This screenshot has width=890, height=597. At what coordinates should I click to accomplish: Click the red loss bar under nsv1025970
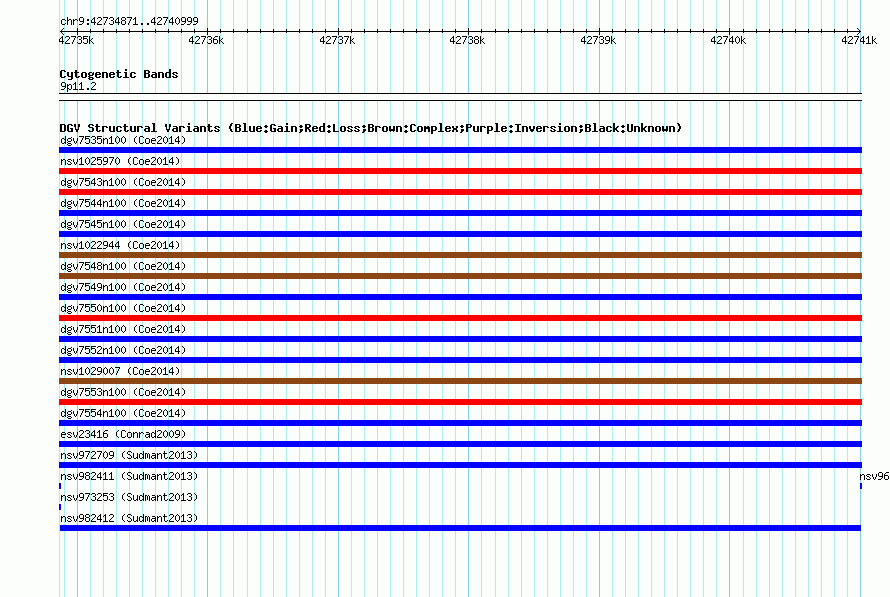[460, 171]
